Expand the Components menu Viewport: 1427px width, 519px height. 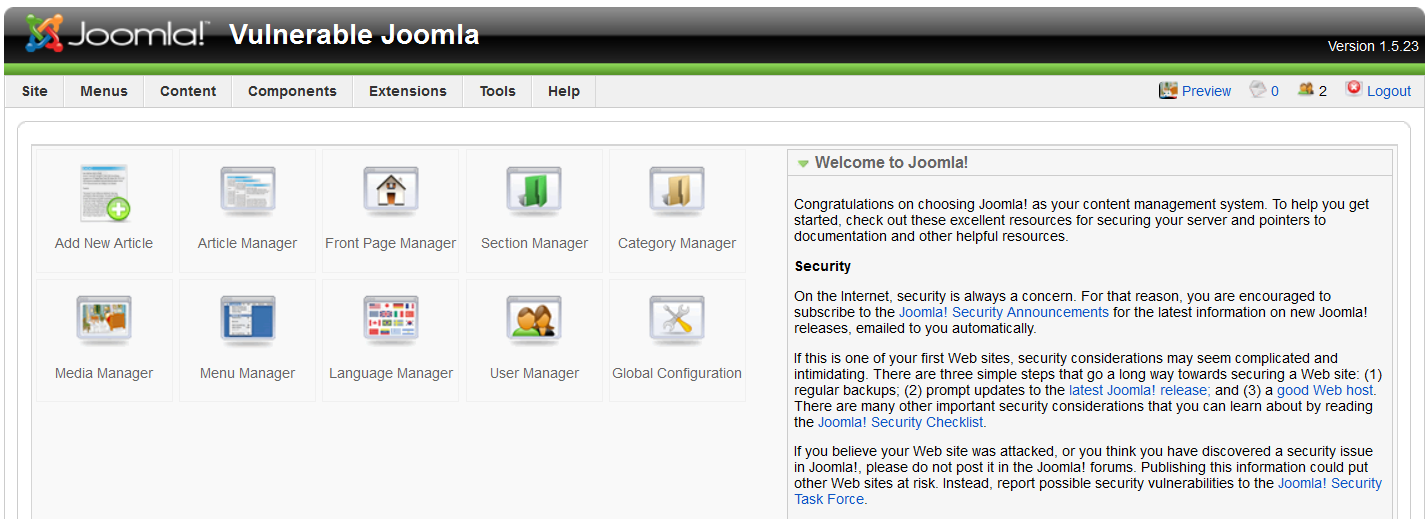[x=292, y=91]
